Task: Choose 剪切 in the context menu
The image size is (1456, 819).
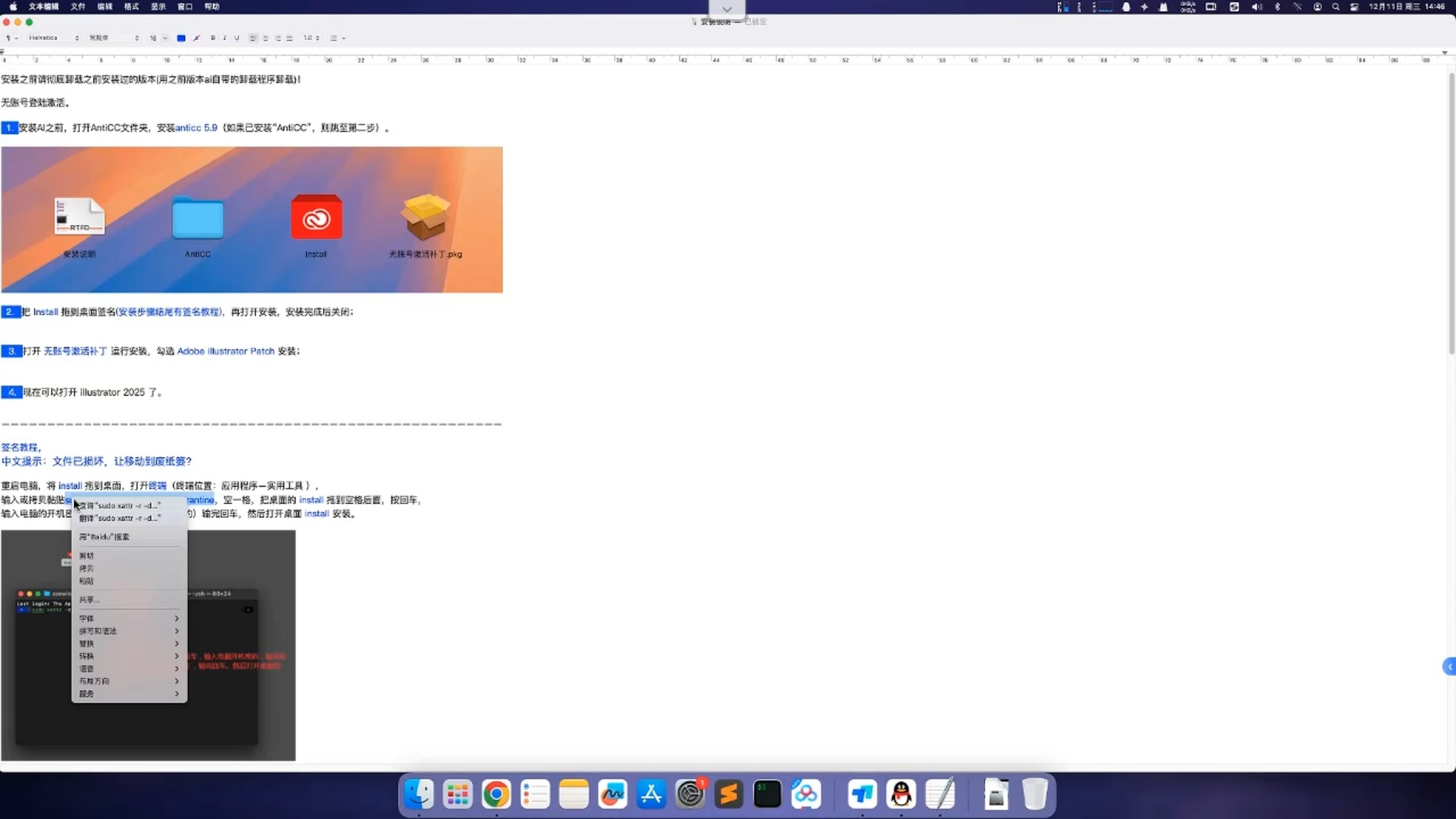Action: [x=129, y=556]
